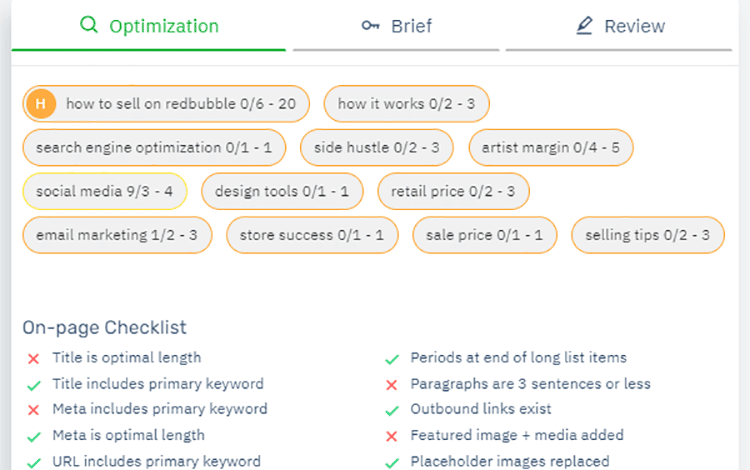Select the 'how it works' keyword pill
This screenshot has height=470, width=750.
(x=406, y=103)
